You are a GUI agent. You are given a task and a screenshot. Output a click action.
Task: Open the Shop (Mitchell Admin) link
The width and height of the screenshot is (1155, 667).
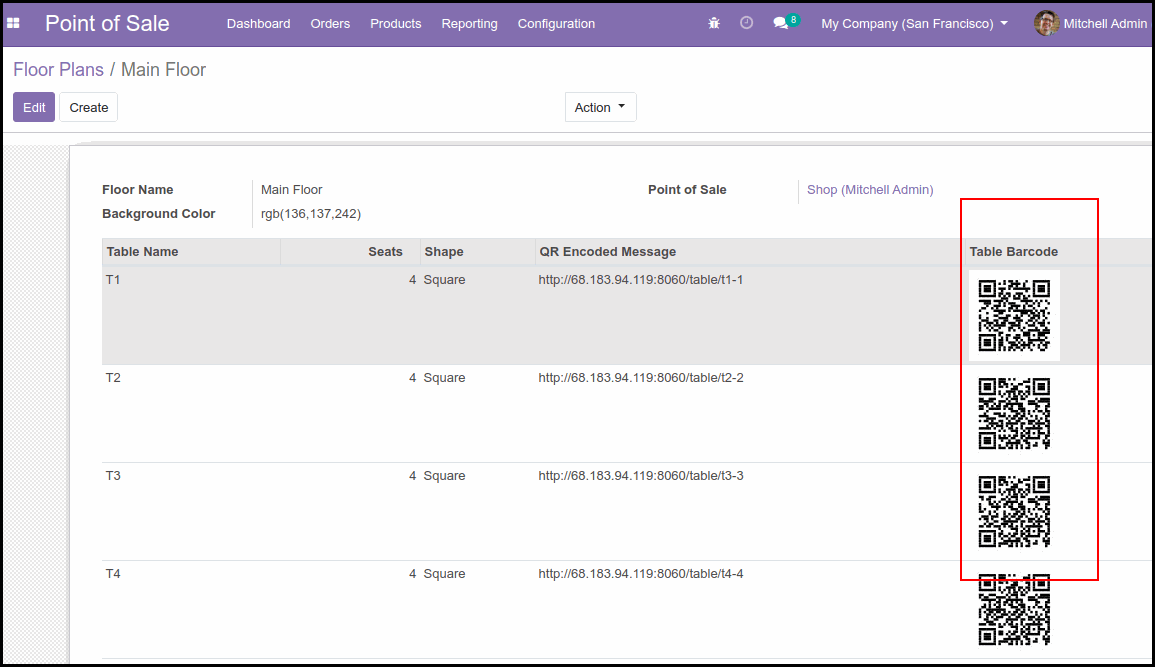[870, 190]
